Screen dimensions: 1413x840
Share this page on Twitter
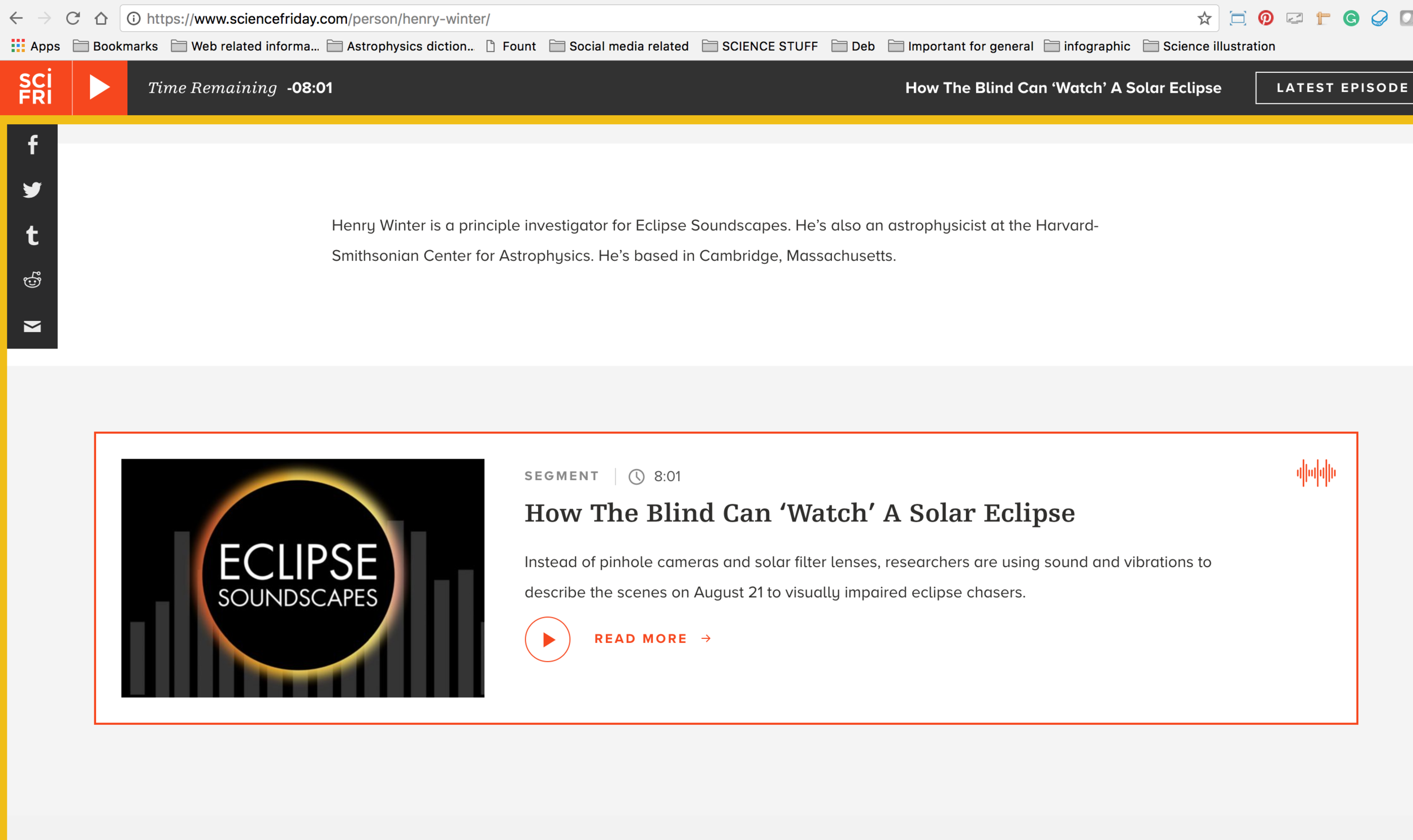coord(32,190)
